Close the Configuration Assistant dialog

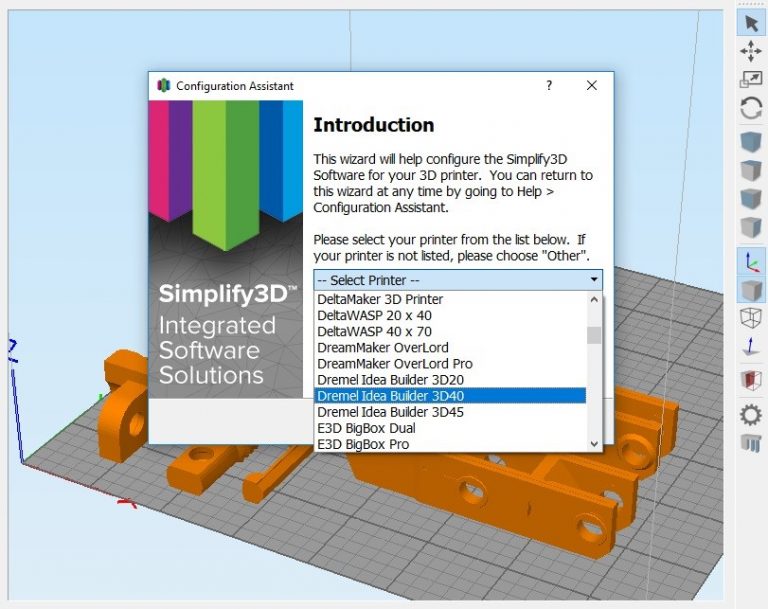pyautogui.click(x=592, y=86)
